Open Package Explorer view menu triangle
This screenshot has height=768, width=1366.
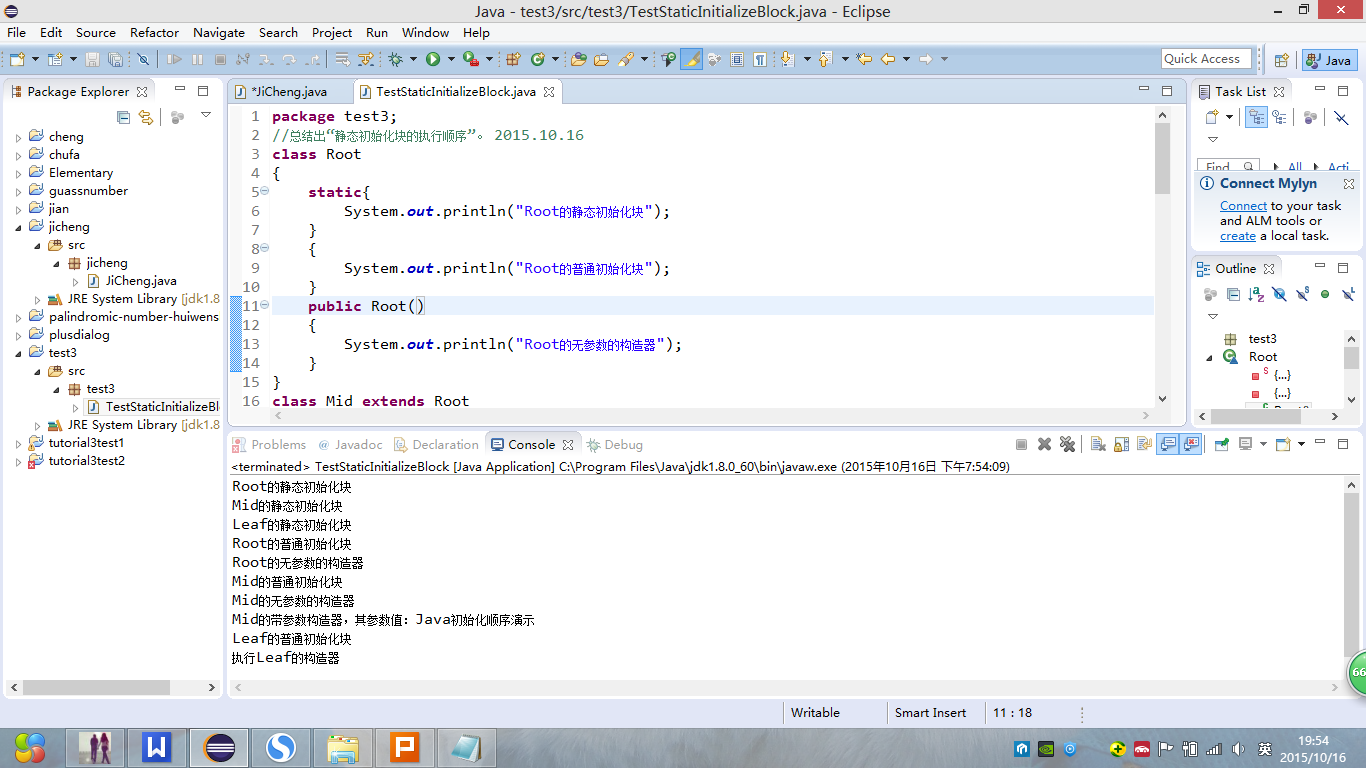click(x=205, y=115)
